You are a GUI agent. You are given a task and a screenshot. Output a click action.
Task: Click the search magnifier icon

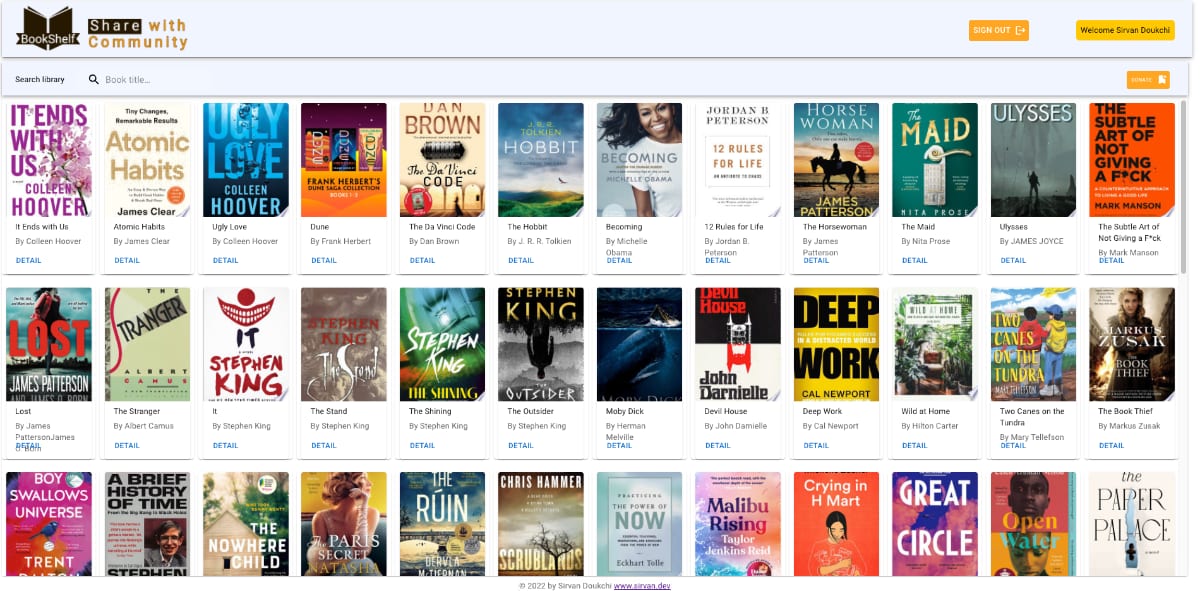[x=94, y=79]
